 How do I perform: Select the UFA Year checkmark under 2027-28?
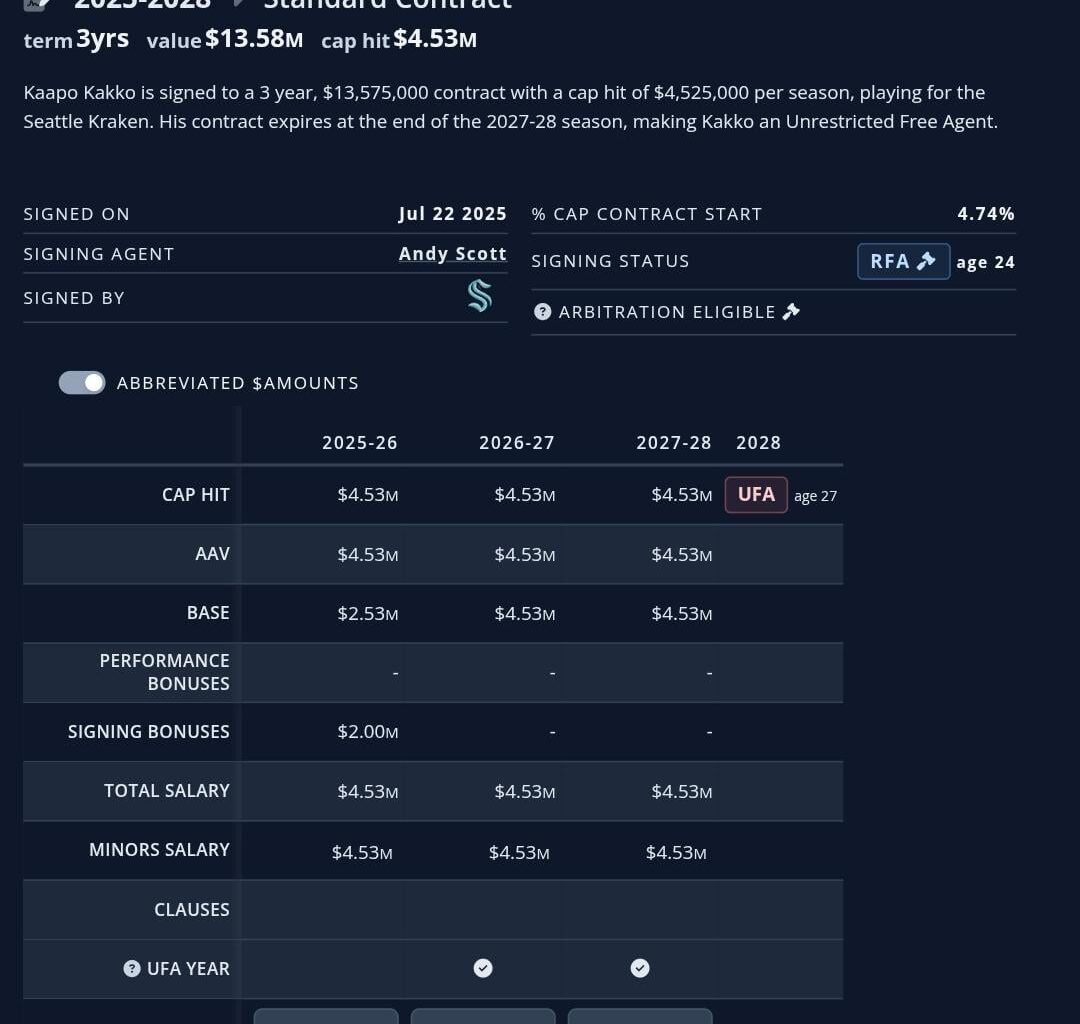point(640,968)
